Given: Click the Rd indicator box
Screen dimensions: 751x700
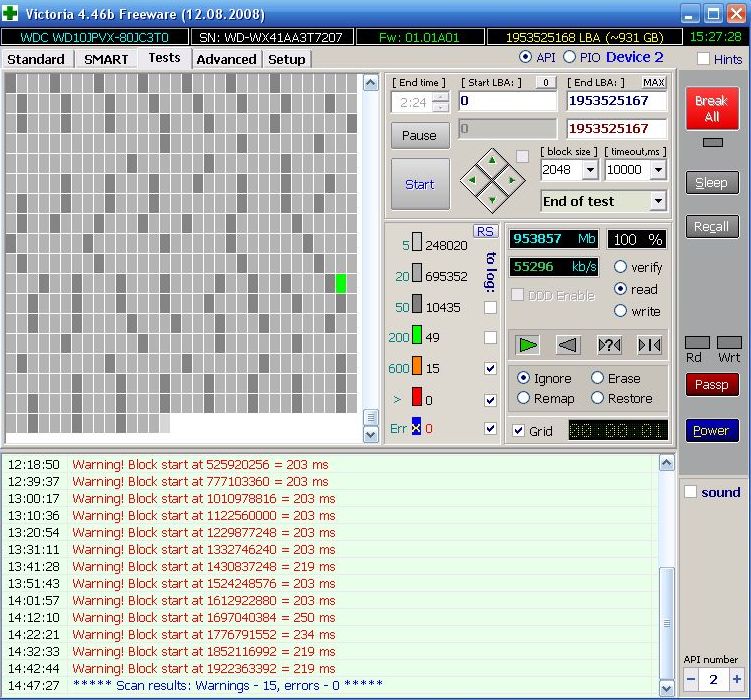Looking at the screenshot, I should point(697,342).
